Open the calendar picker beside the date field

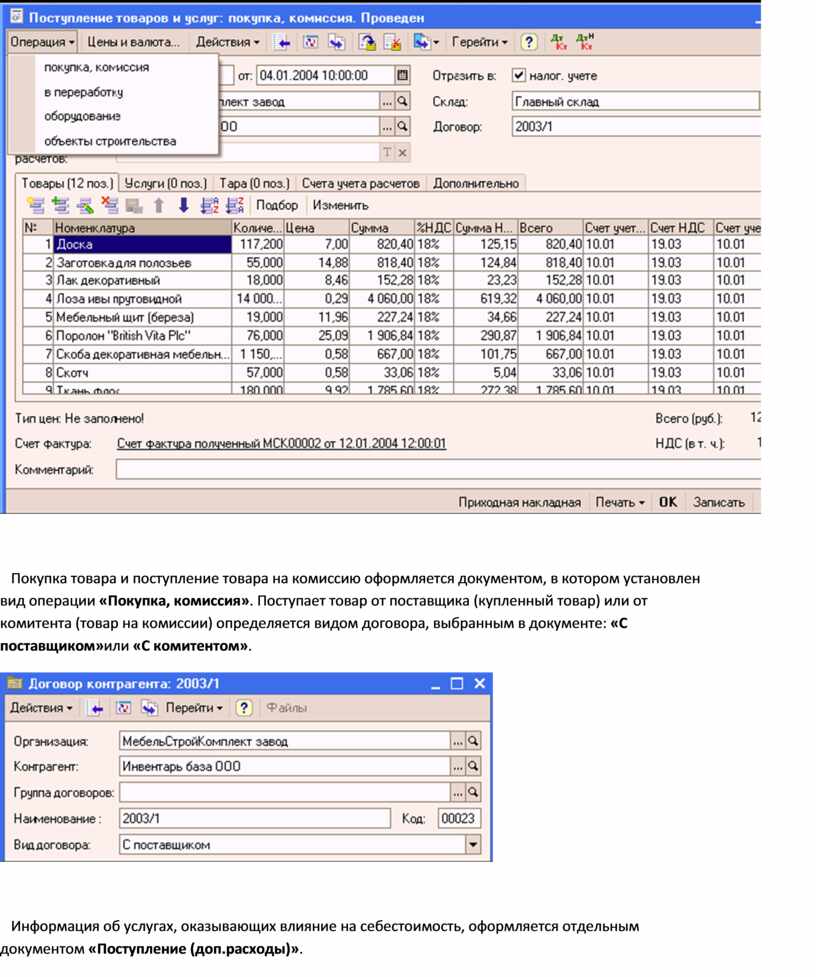[403, 75]
